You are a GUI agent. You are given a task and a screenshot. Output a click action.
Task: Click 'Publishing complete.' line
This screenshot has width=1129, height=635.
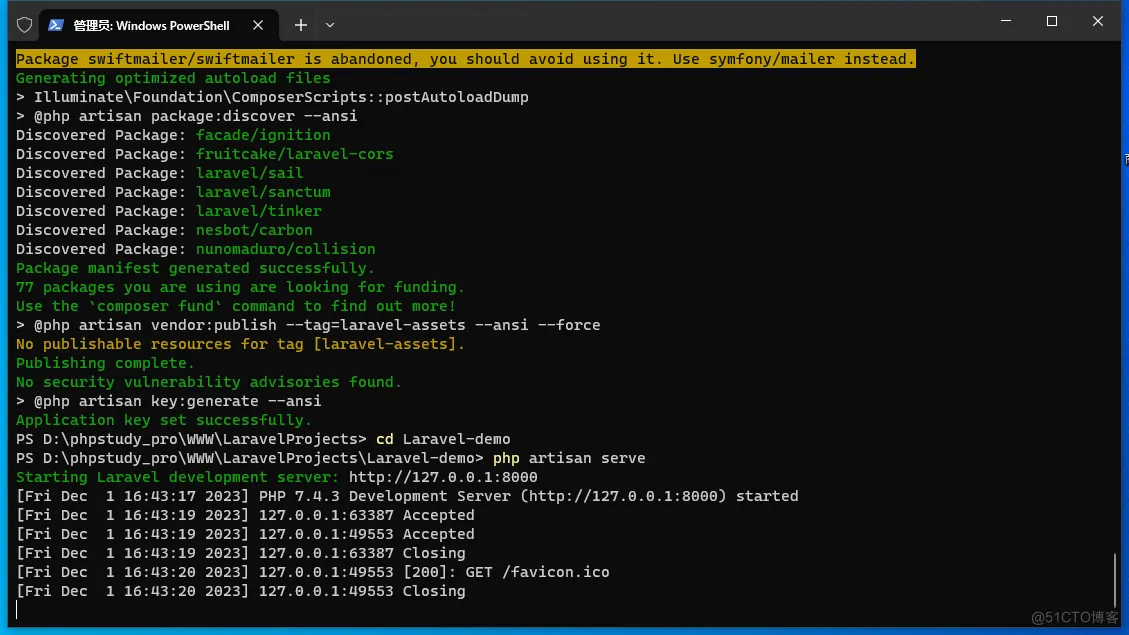pos(105,363)
